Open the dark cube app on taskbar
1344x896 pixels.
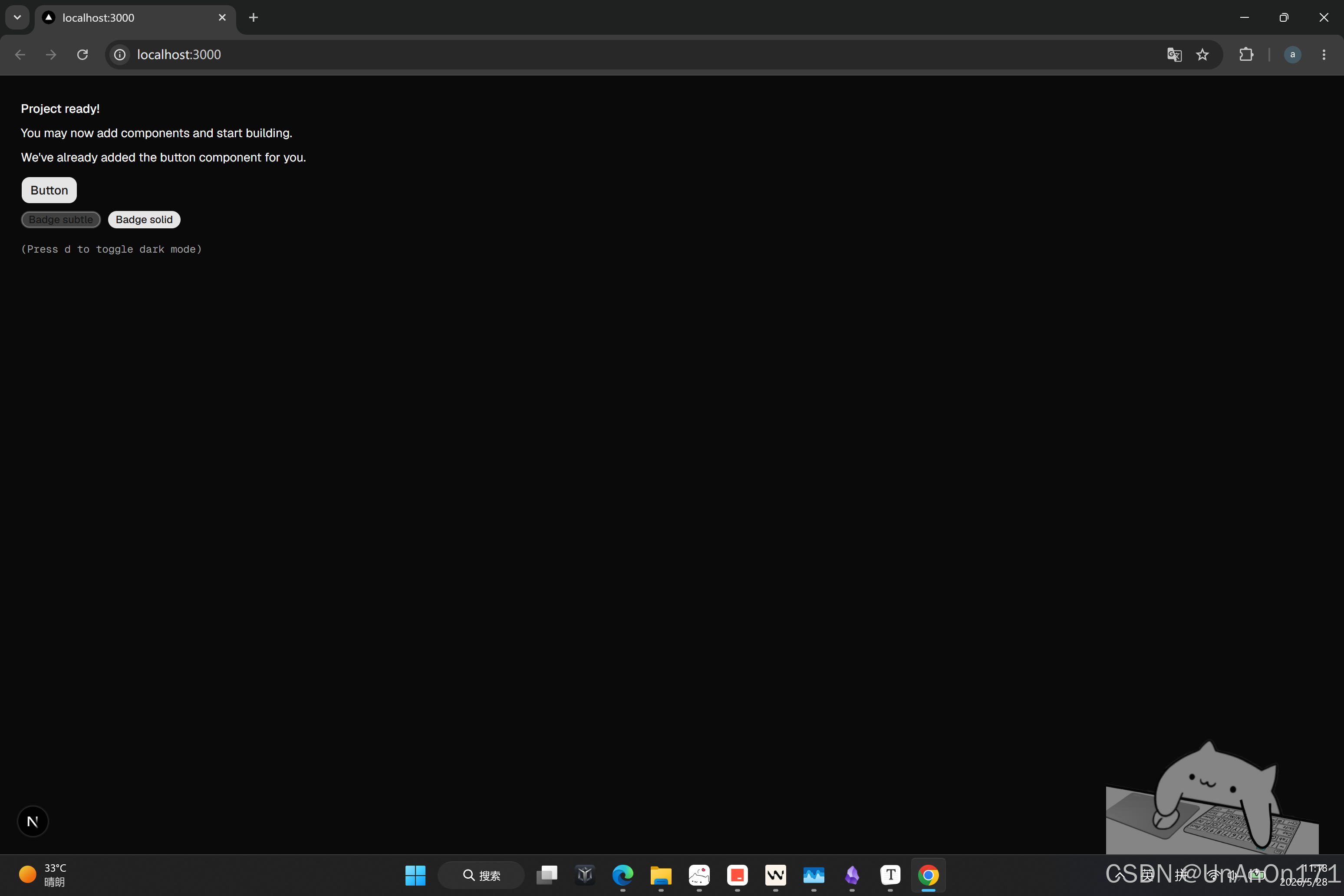pos(585,875)
